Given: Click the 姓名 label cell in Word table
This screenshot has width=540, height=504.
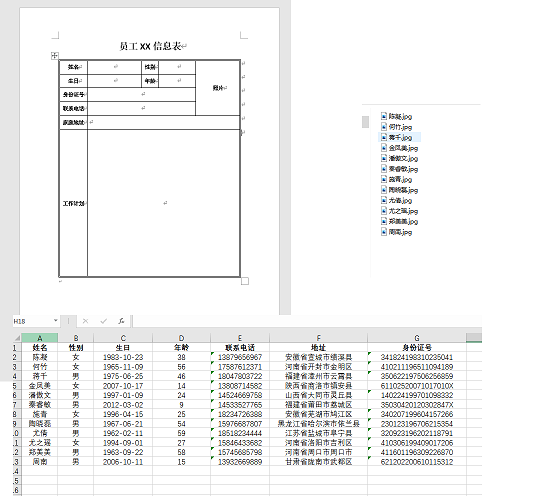Looking at the screenshot, I should (73, 67).
